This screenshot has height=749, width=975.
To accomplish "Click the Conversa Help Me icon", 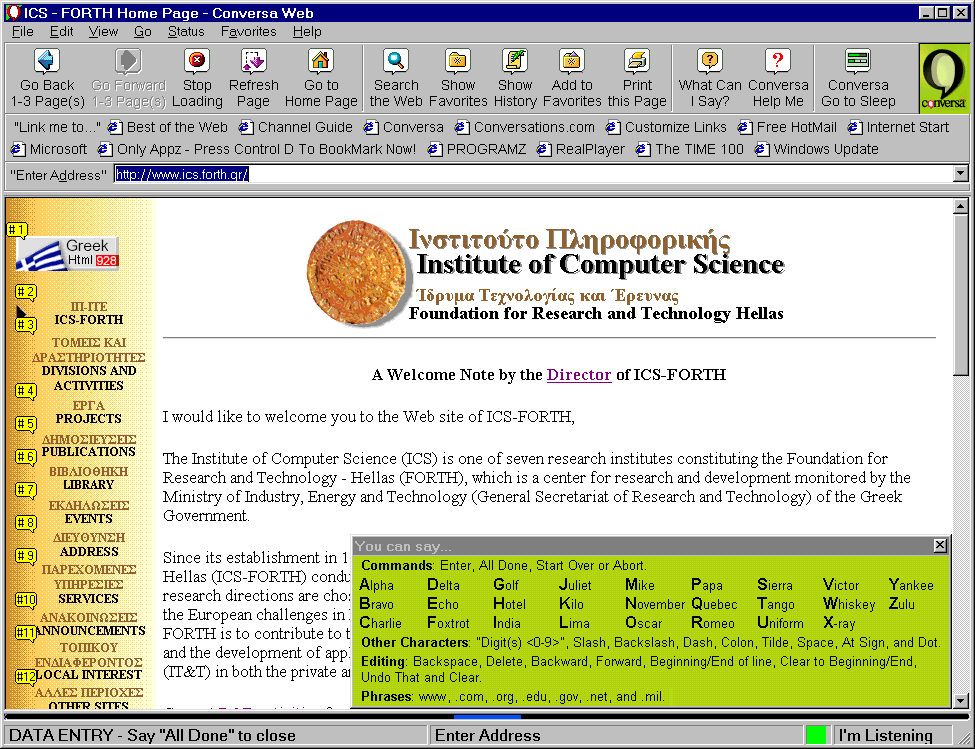I will click(778, 61).
